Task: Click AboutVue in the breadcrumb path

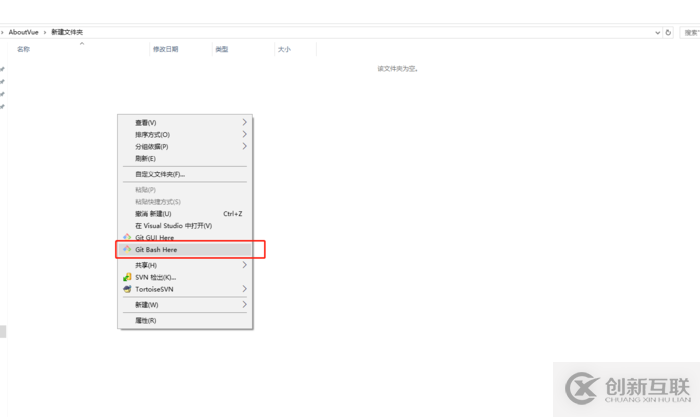Action: point(24,32)
